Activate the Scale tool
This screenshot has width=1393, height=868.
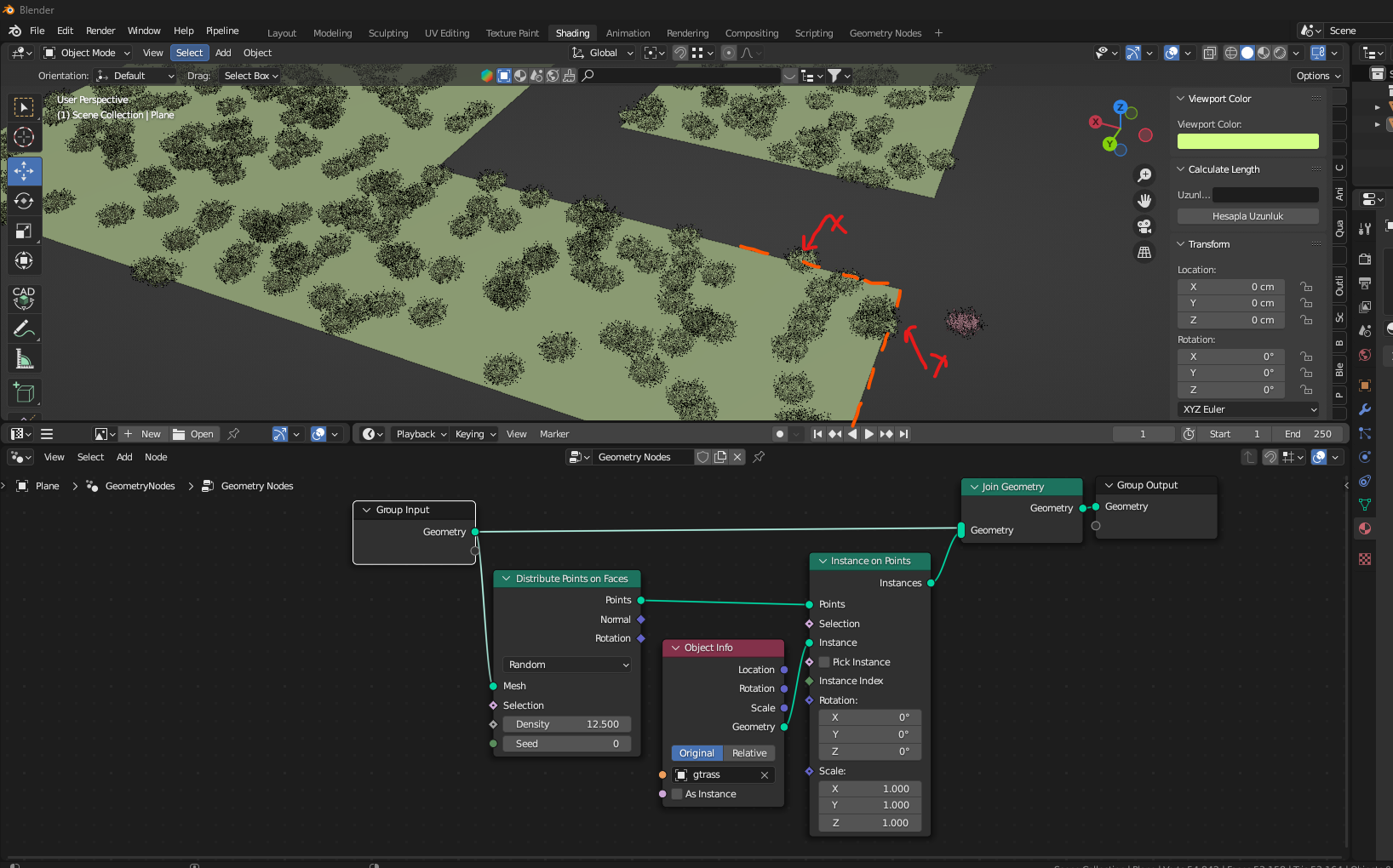coord(24,231)
